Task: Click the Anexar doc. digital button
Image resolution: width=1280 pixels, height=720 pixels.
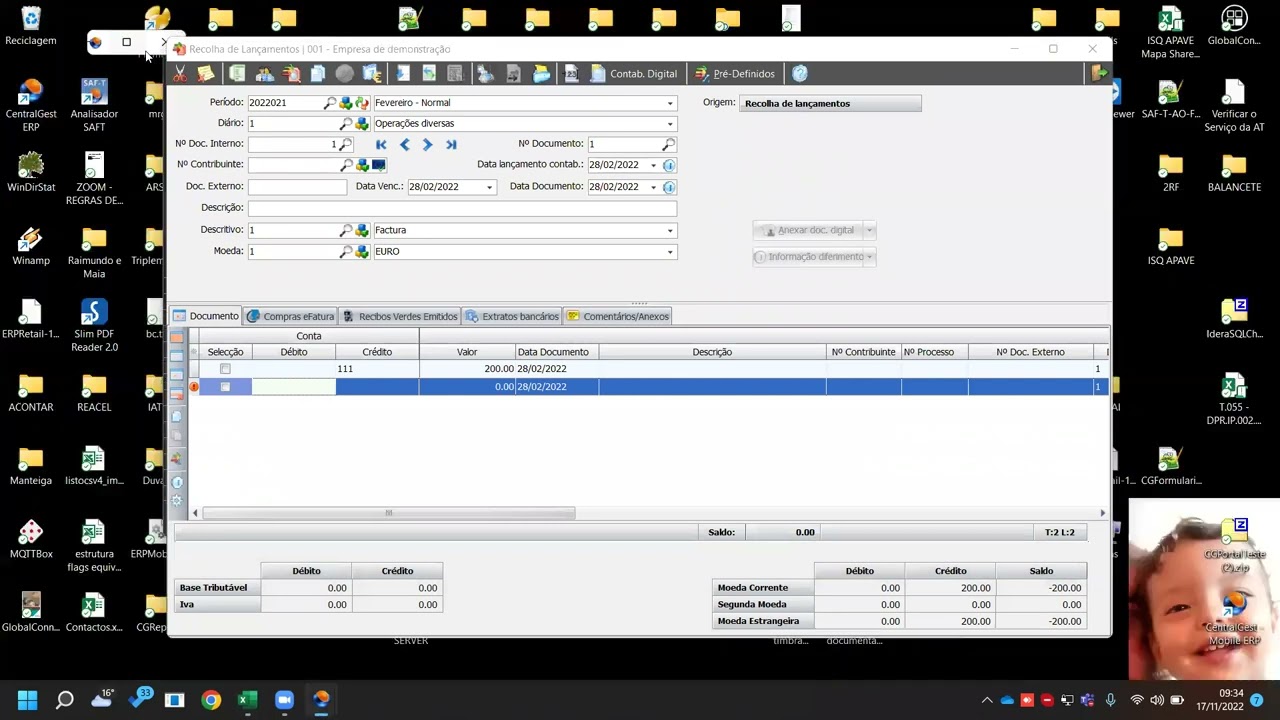Action: coord(809,230)
